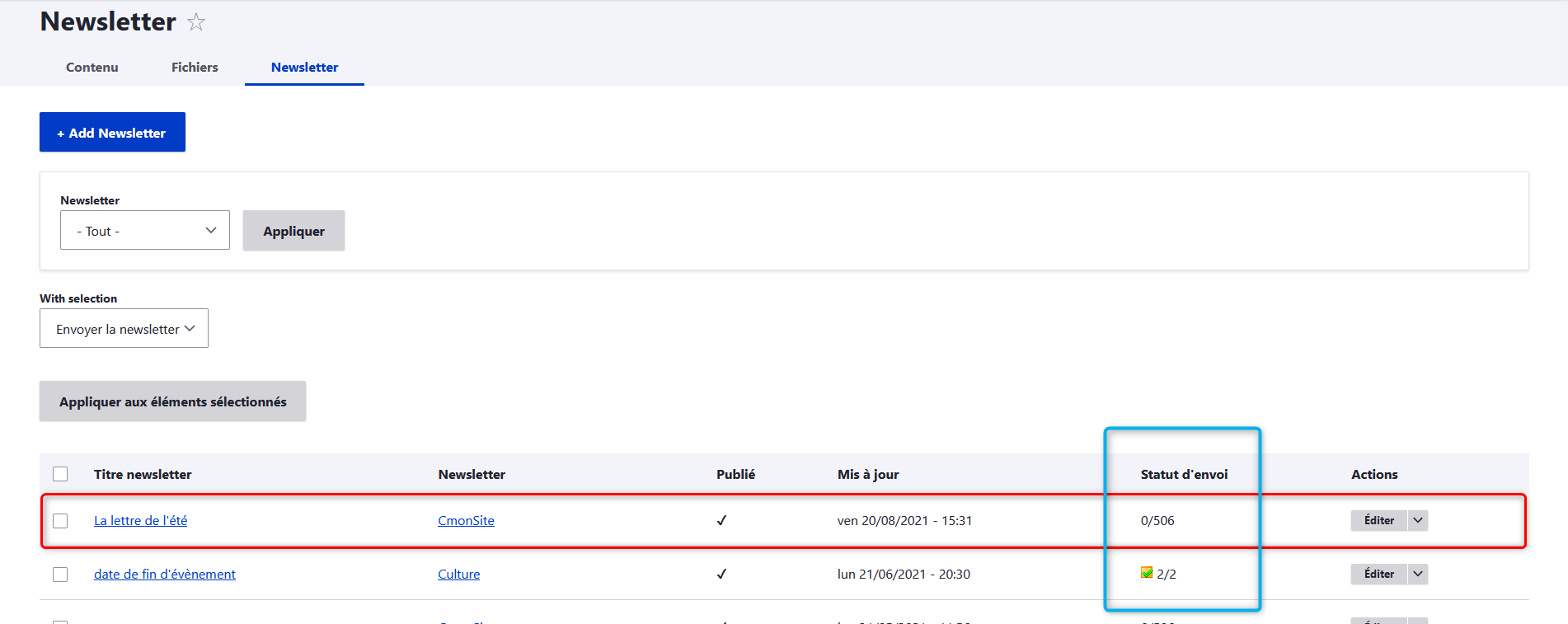1568x624 pixels.
Task: Check the box for La lettre de l'été
Action: pyautogui.click(x=60, y=521)
